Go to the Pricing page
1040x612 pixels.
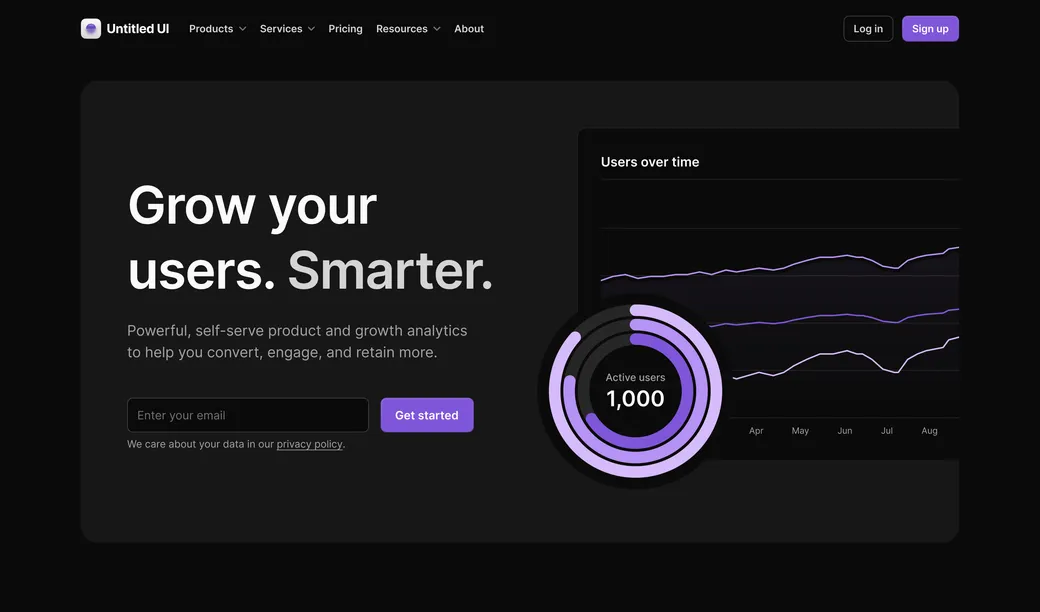[x=346, y=29]
